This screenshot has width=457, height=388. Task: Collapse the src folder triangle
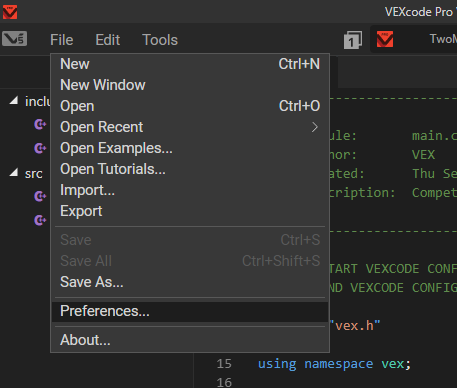coord(14,172)
